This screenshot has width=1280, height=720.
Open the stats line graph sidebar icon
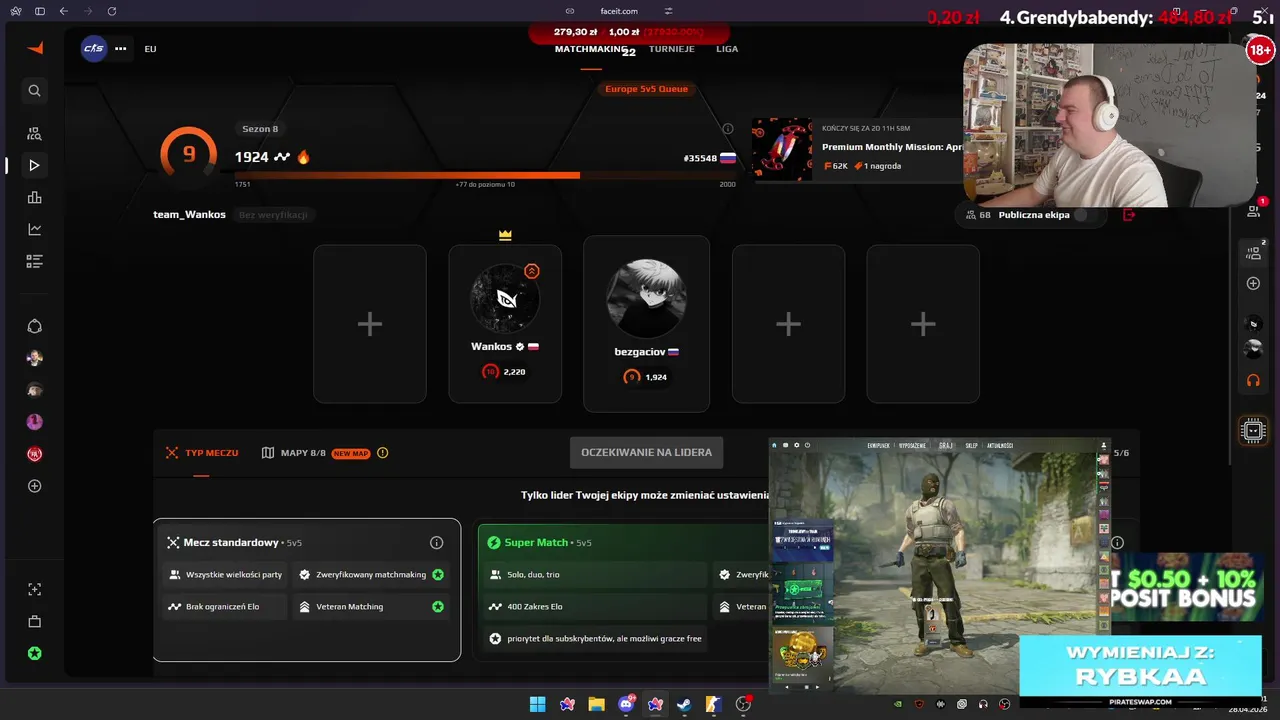point(34,229)
